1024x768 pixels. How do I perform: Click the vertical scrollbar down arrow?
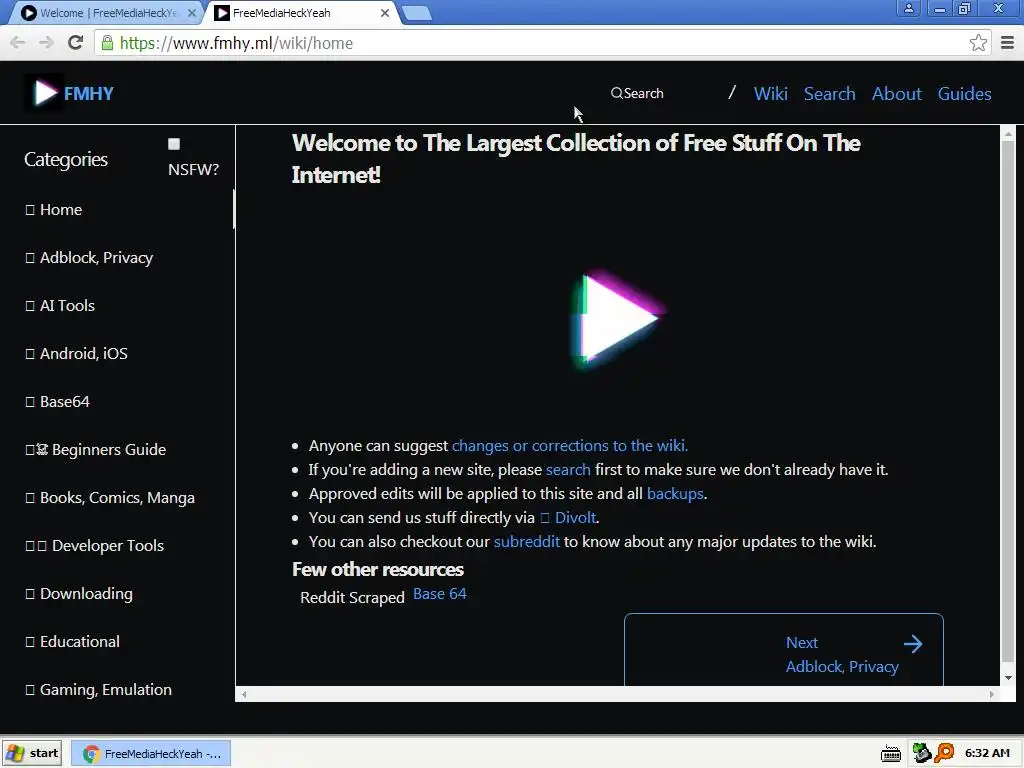(1008, 678)
